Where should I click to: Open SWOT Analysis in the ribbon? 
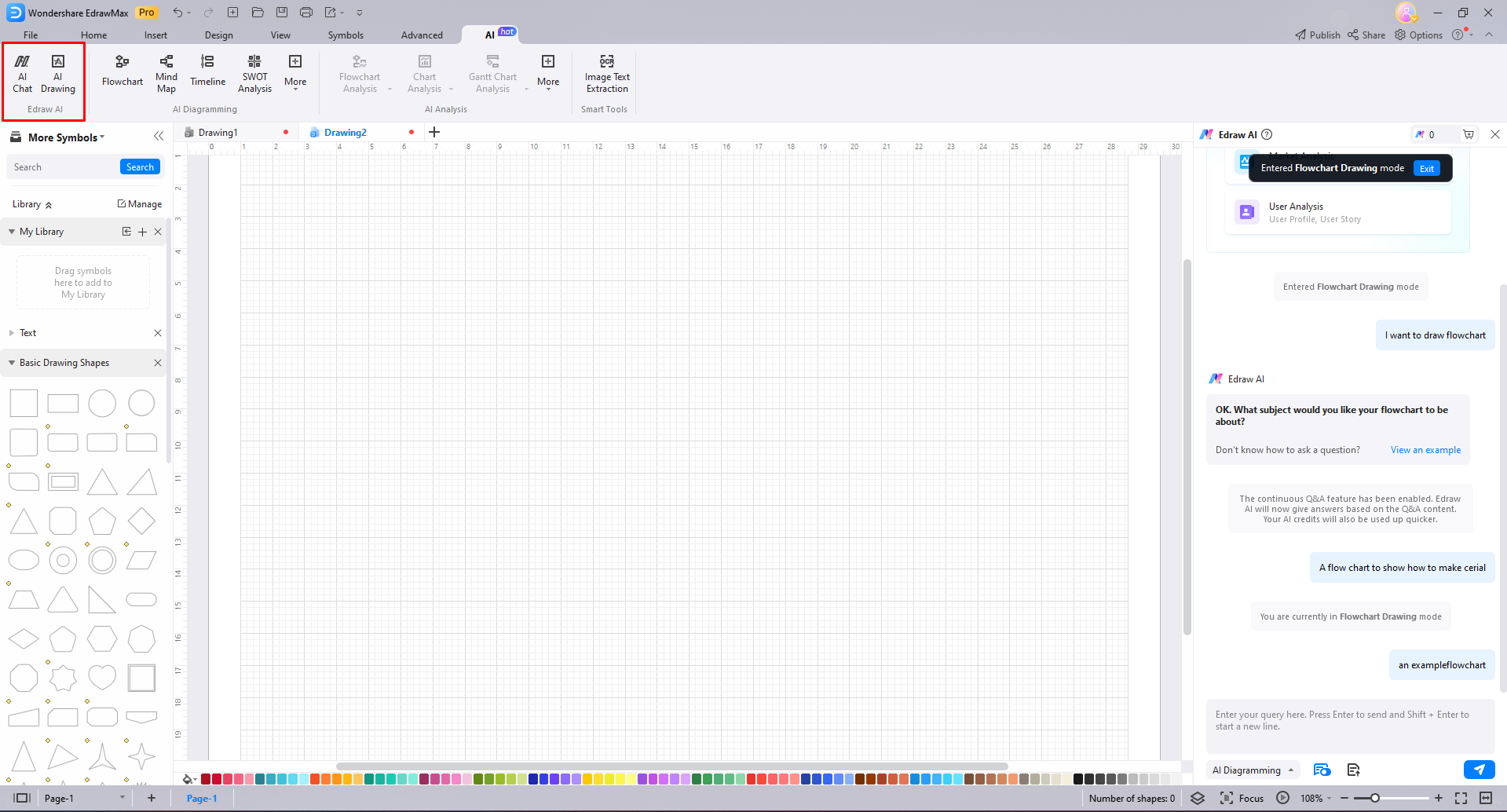[254, 74]
